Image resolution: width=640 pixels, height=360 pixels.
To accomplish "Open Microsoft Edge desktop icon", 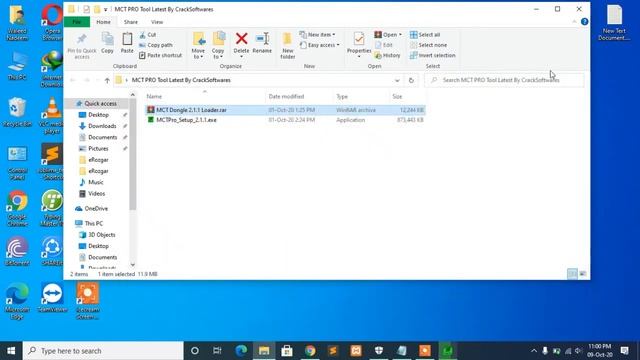I will (x=17, y=301).
